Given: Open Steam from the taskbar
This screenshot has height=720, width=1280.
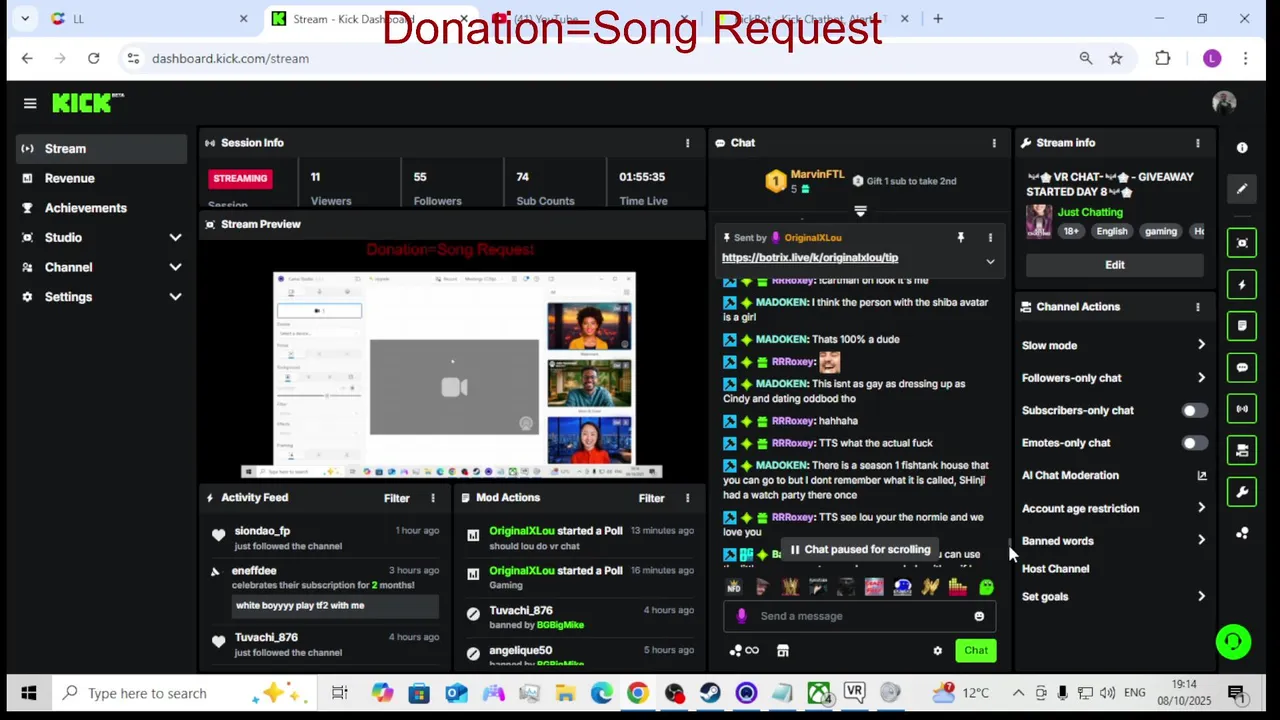Looking at the screenshot, I should pyautogui.click(x=710, y=693).
